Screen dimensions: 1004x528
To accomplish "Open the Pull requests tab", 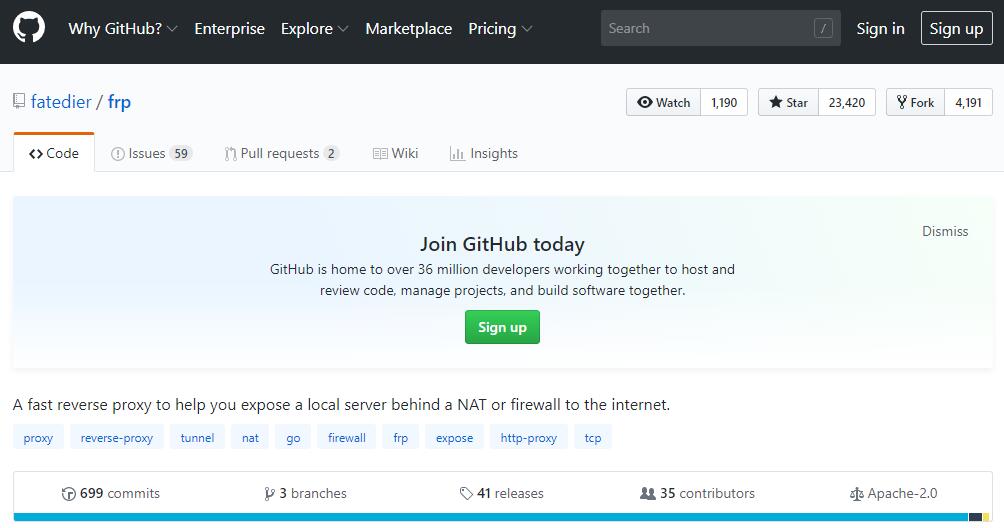I will pyautogui.click(x=281, y=153).
